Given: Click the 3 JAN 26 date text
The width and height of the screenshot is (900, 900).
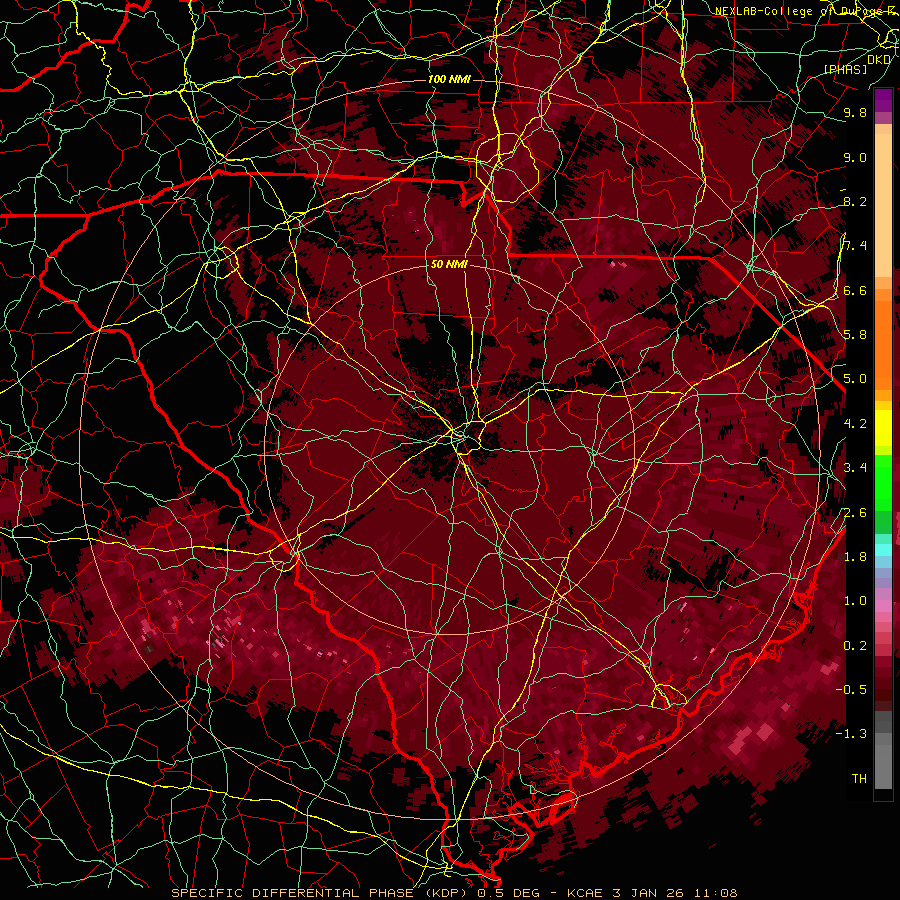Looking at the screenshot, I should [x=649, y=893].
